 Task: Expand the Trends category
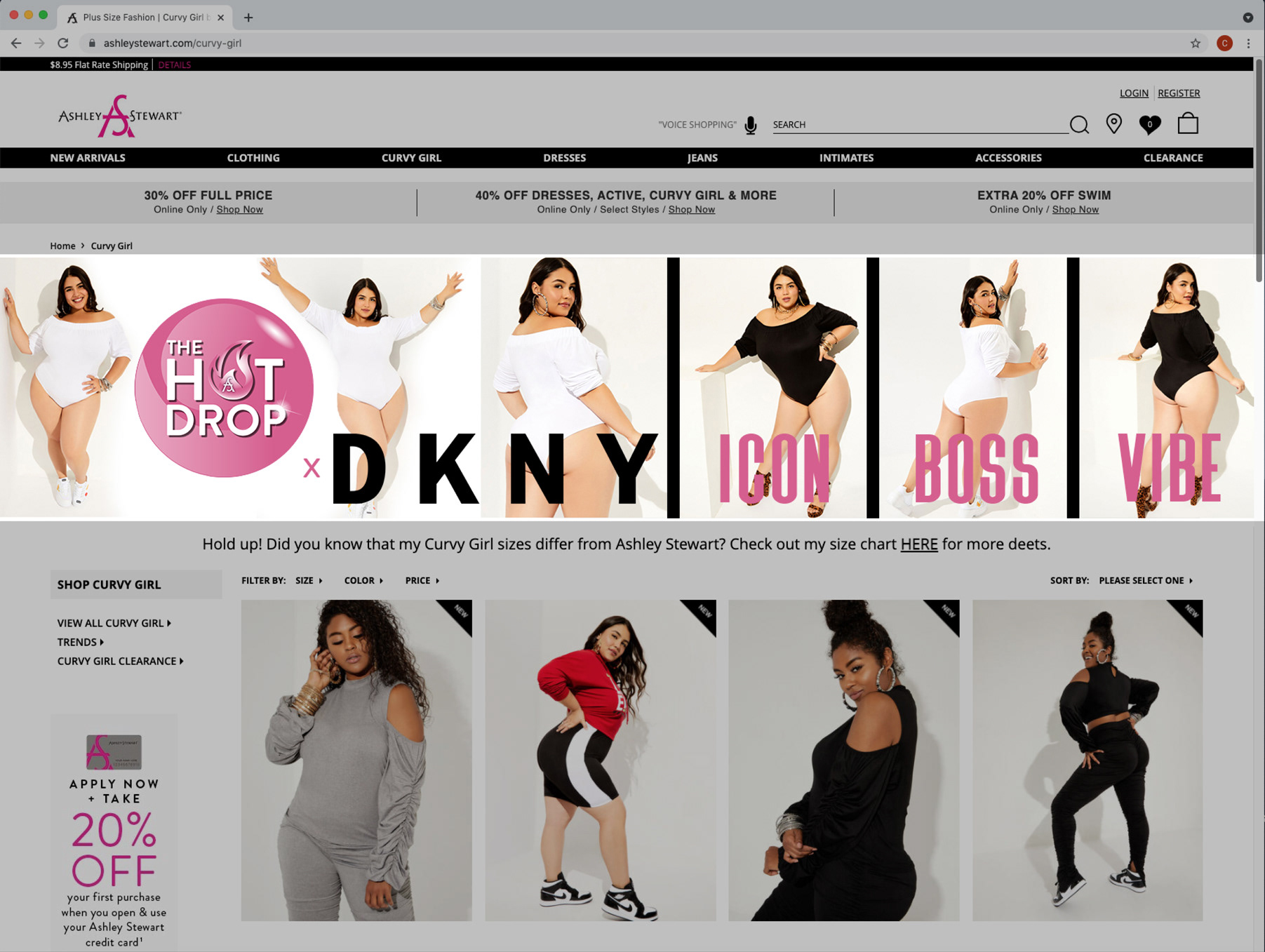tap(81, 642)
